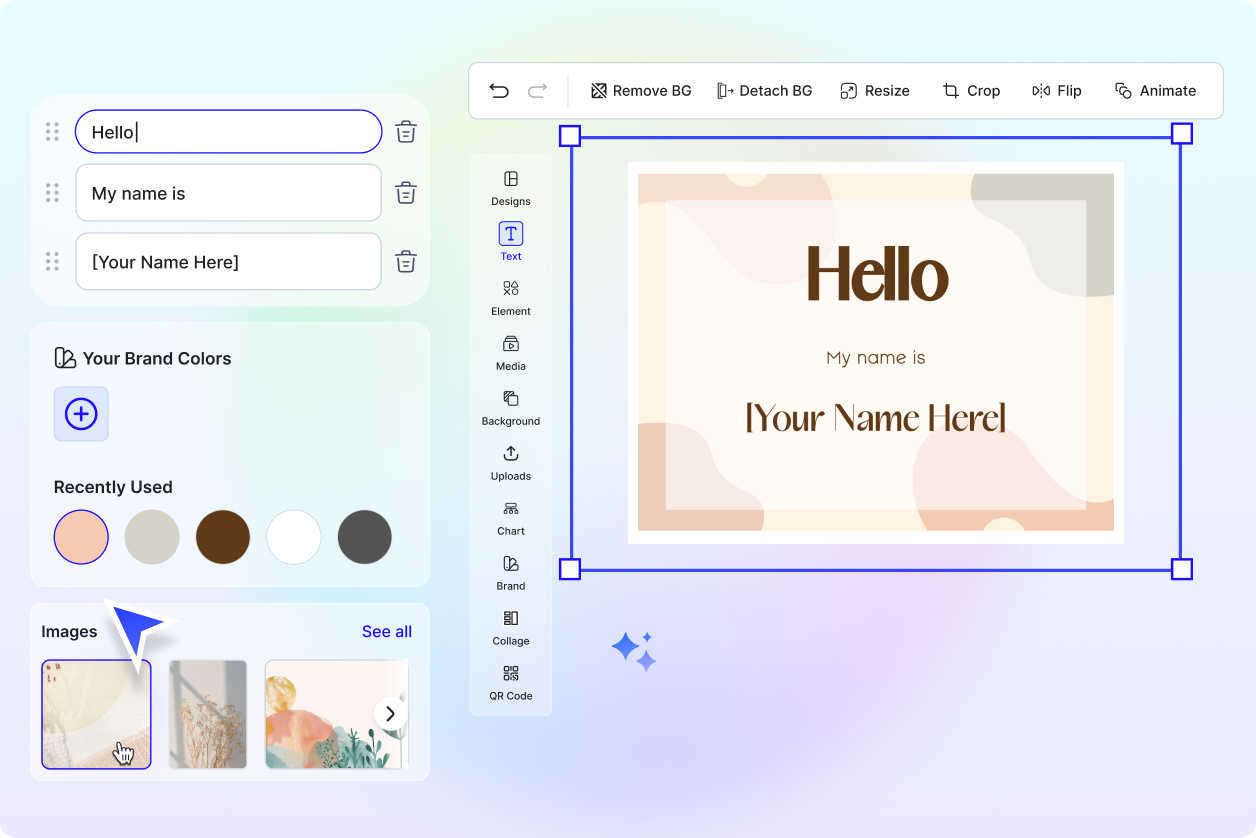This screenshot has width=1256, height=838.
Task: Click the Your Brand Colors palette icon
Action: [x=65, y=358]
